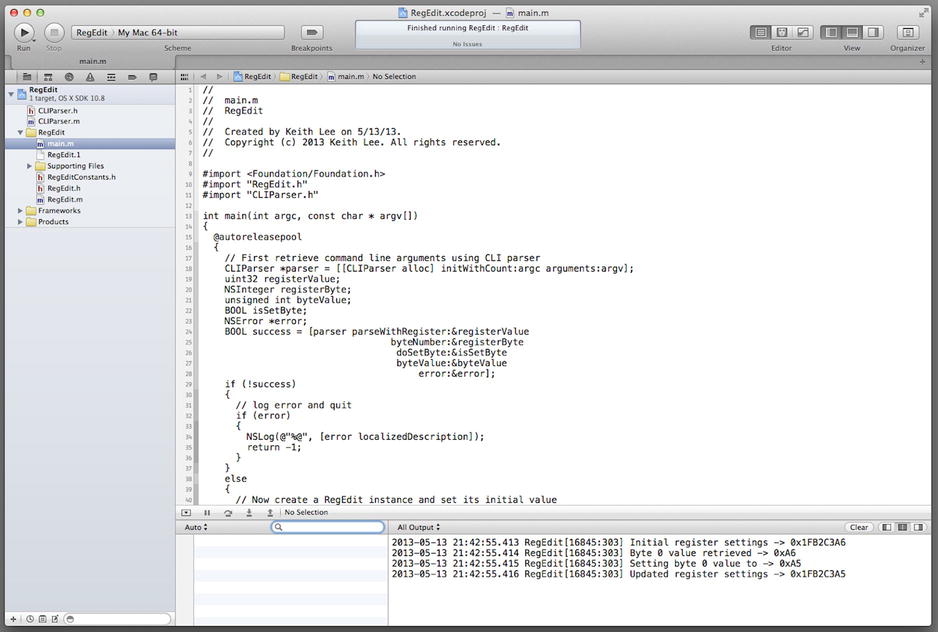Clear the console output

(858, 527)
